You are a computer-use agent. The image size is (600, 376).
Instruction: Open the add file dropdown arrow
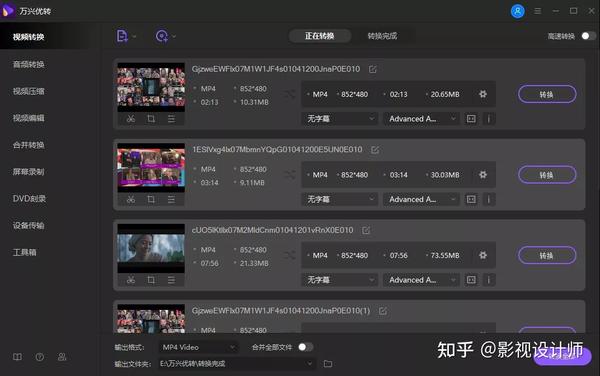(x=134, y=36)
